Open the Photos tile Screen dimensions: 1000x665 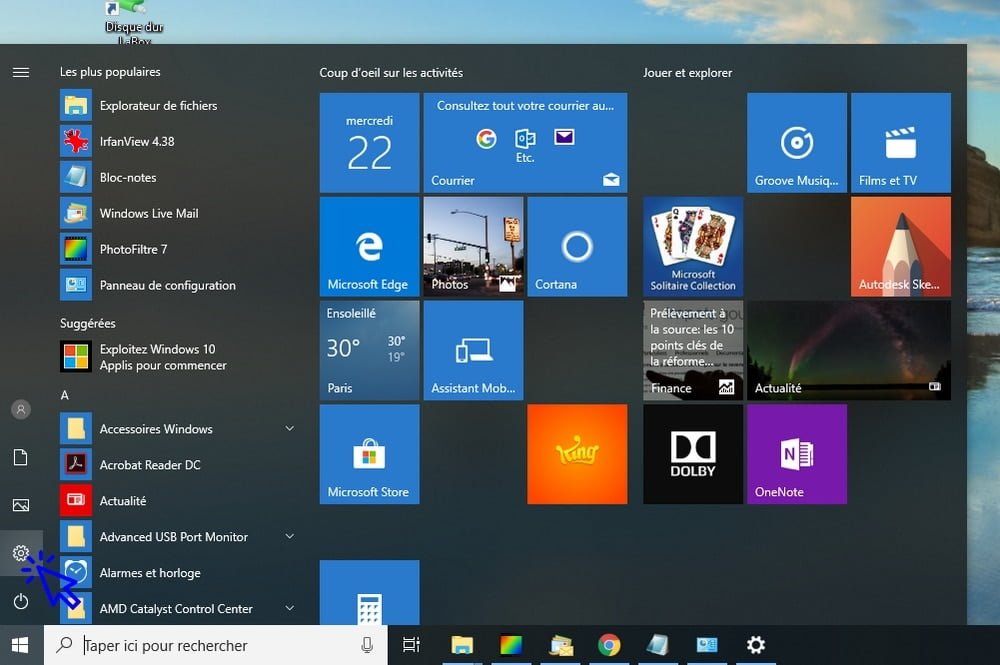click(x=473, y=247)
